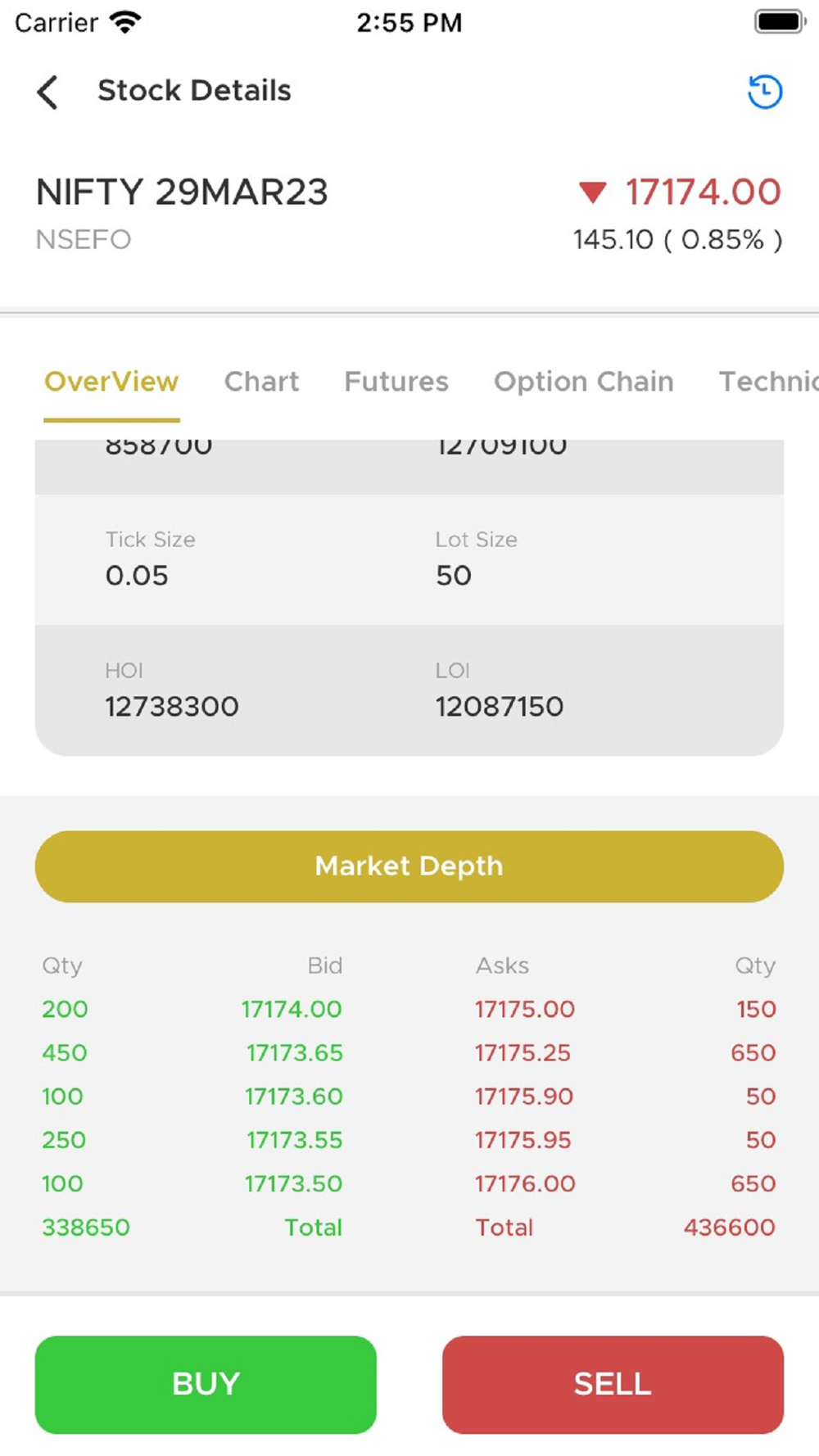The width and height of the screenshot is (819, 1456).
Task: Open the history clock icon
Action: click(765, 92)
